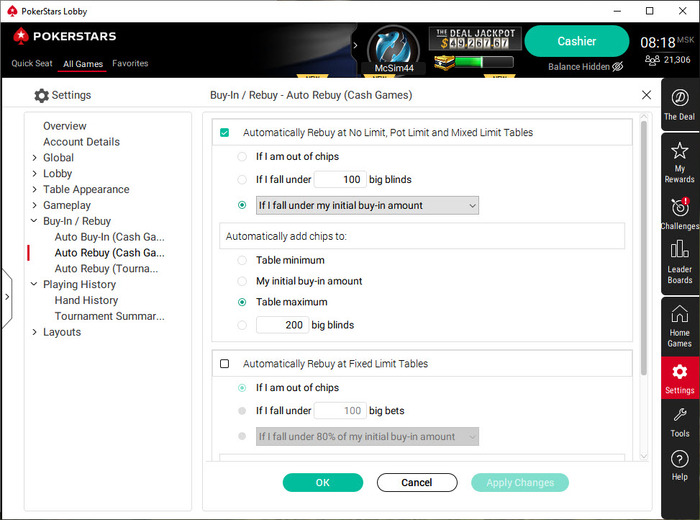Switch to All Games tab

[83, 64]
